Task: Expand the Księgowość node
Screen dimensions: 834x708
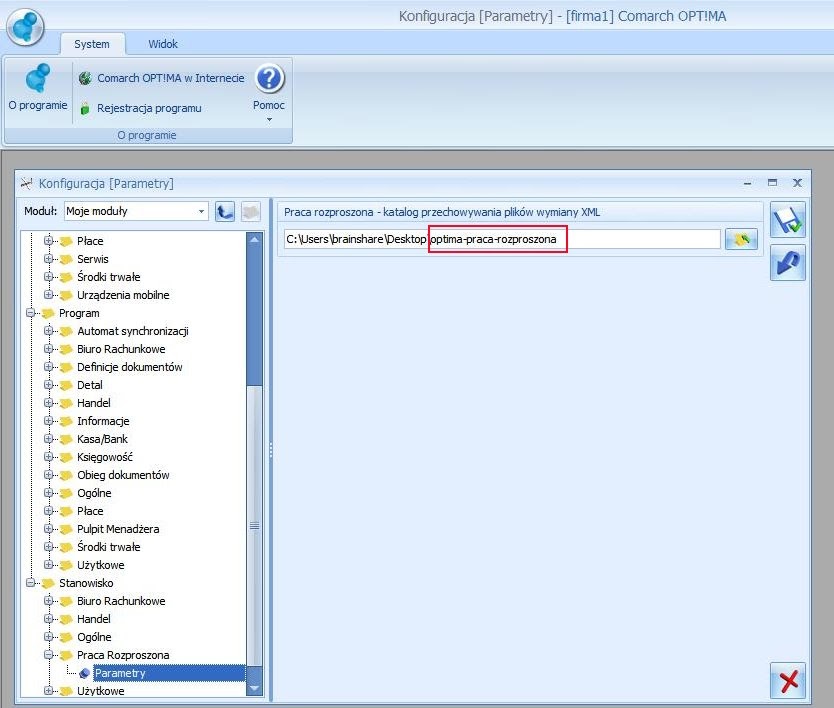Action: 48,457
